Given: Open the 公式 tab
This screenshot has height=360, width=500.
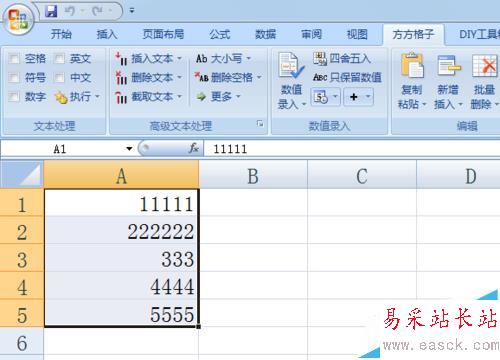Looking at the screenshot, I should coord(220,34).
